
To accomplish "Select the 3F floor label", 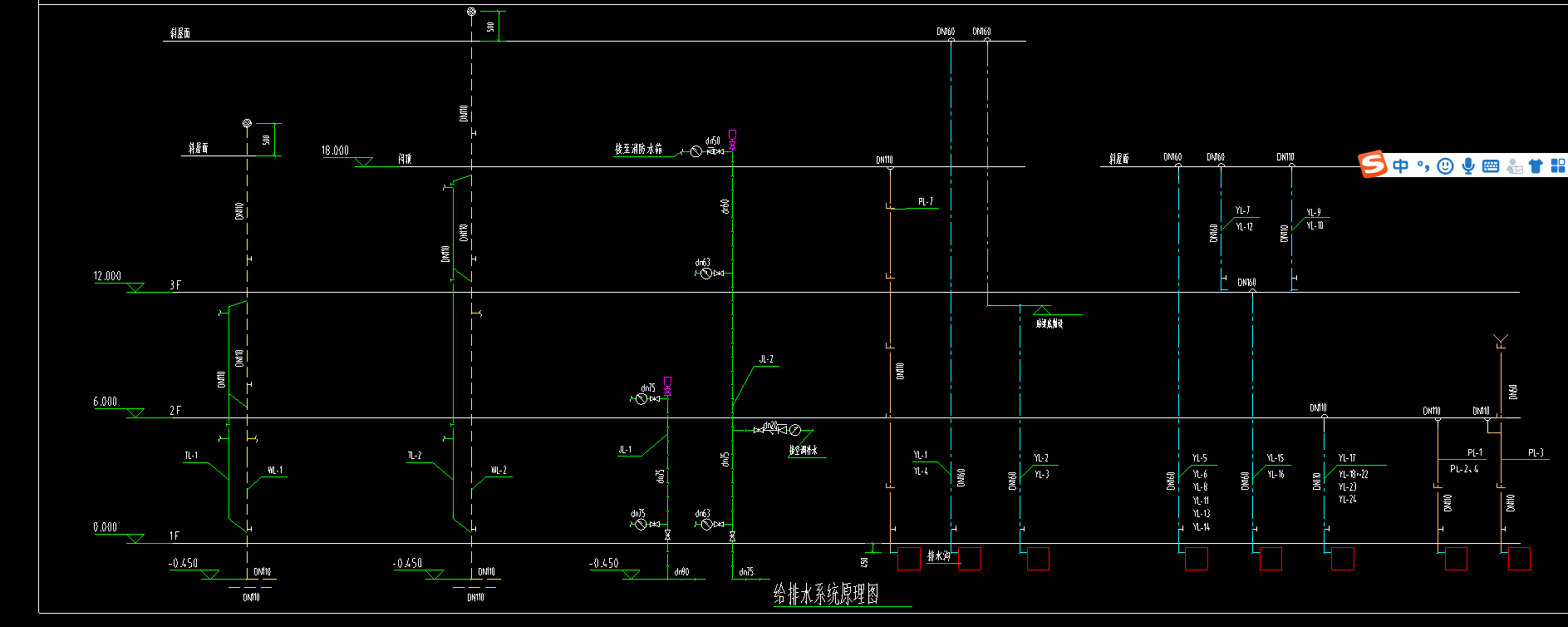I will tap(175, 285).
